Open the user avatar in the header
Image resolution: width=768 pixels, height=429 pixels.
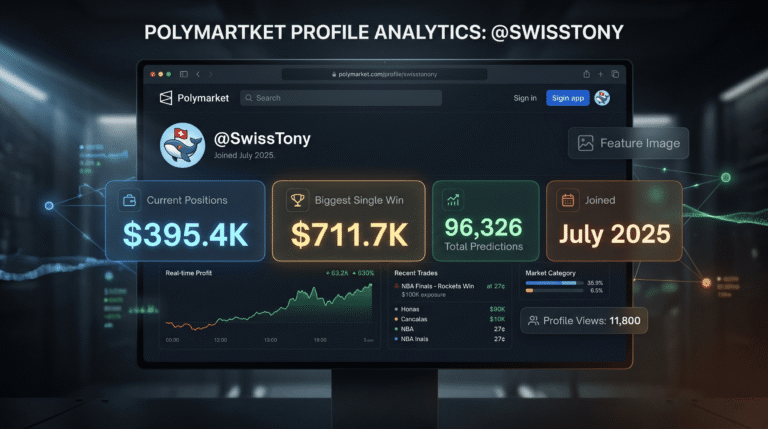coord(602,98)
